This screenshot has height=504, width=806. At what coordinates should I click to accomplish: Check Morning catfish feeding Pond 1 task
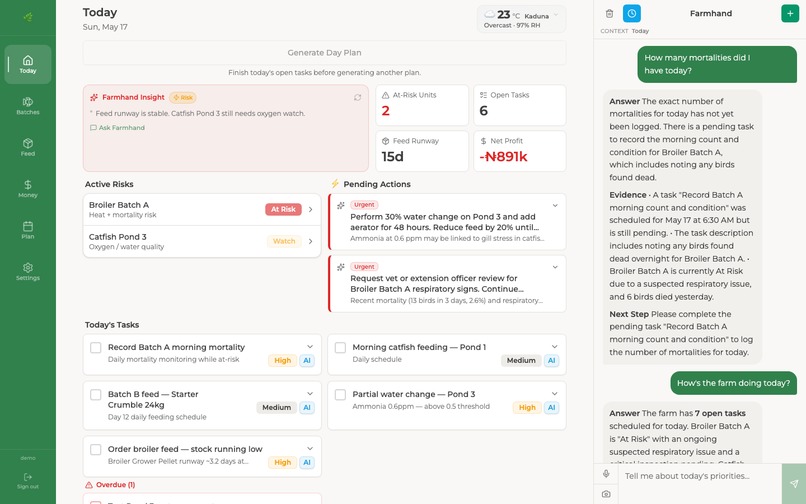340,348
